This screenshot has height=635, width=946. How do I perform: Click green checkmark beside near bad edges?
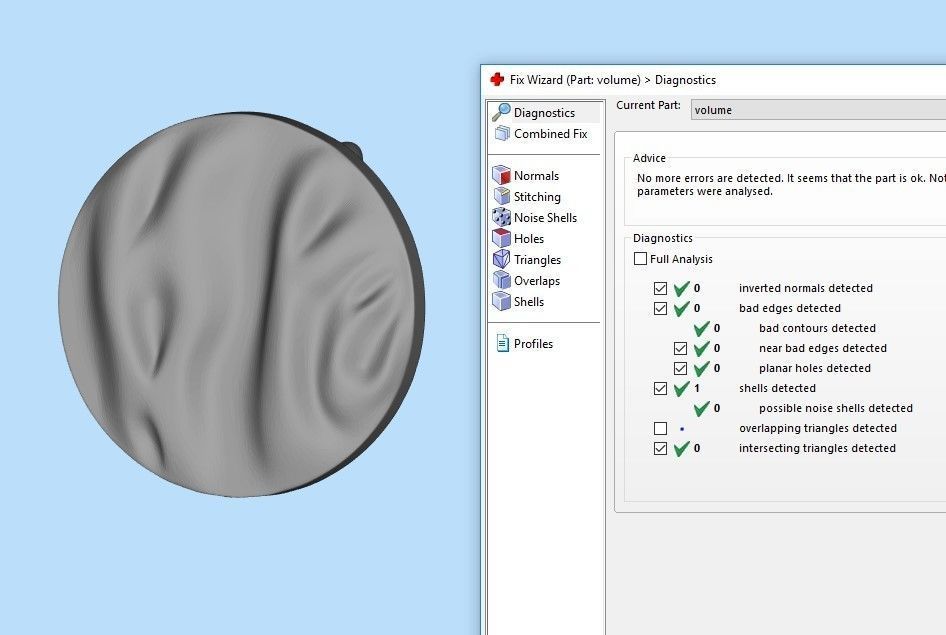[702, 348]
